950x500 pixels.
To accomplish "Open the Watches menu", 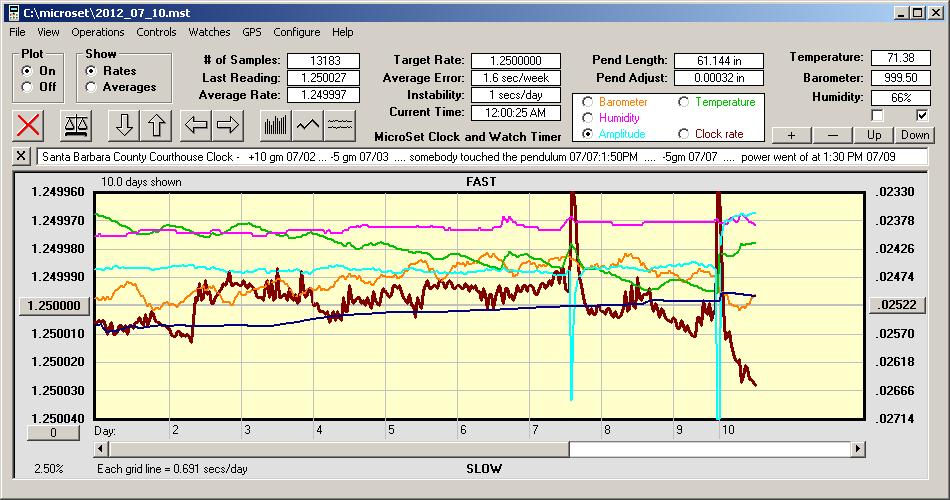I will (209, 32).
